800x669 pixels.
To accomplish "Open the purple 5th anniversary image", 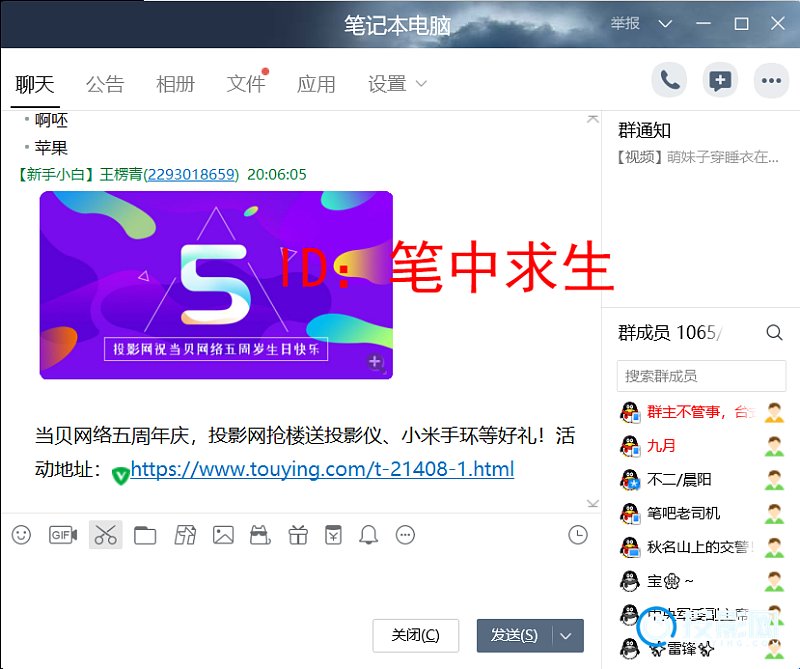I will 216,285.
